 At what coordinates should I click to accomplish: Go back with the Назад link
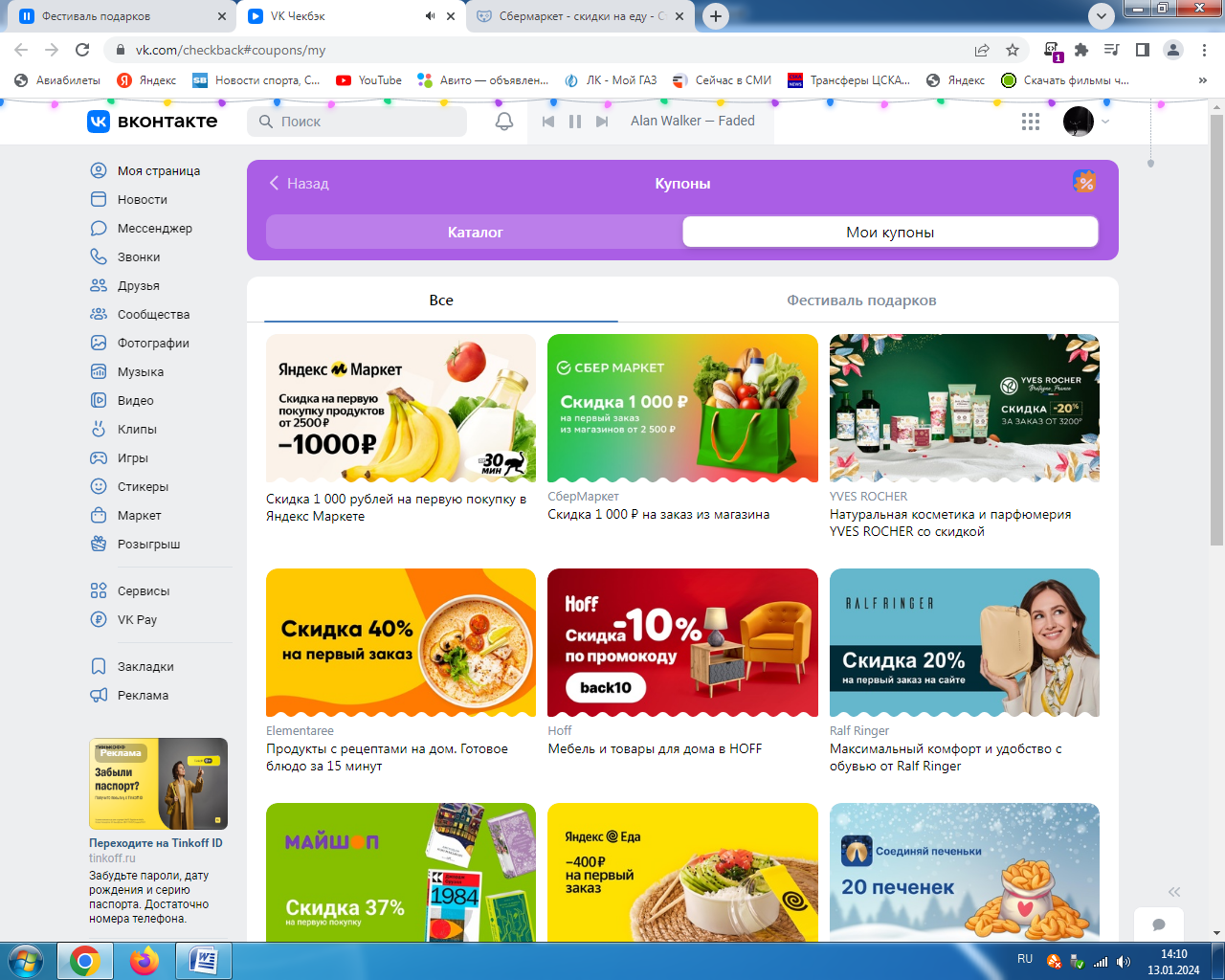[x=299, y=183]
